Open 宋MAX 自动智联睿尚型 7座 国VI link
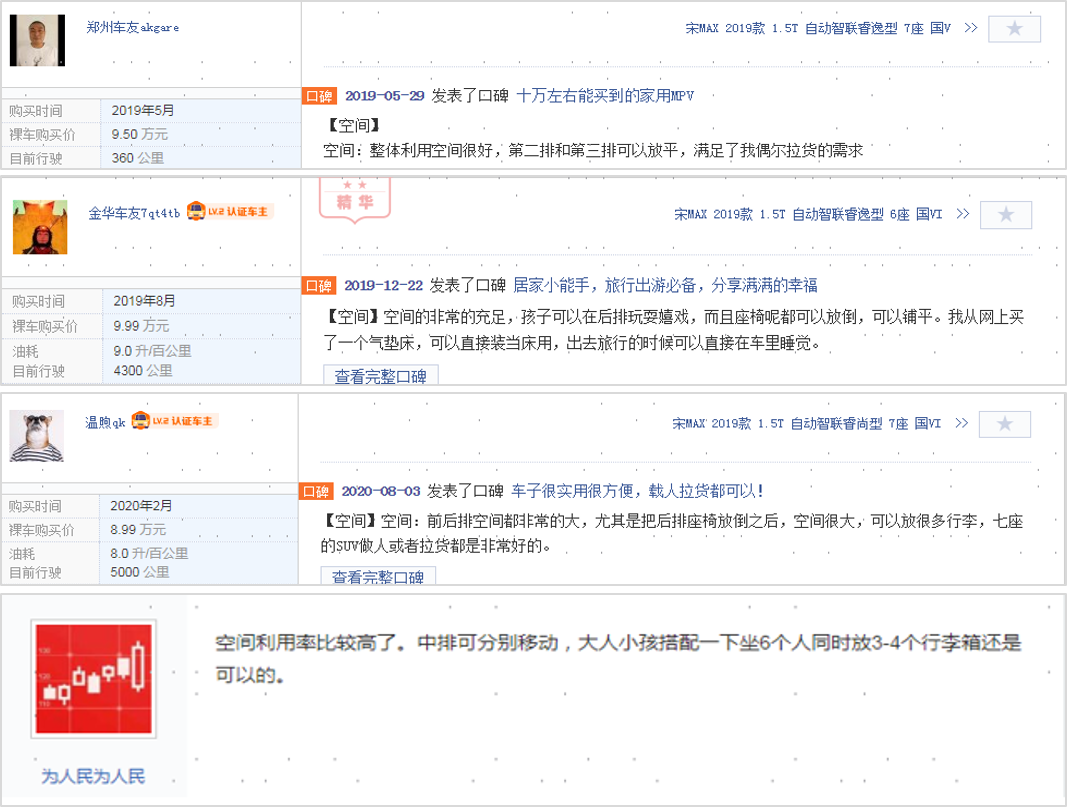Viewport: 1067px width, 807px height. click(806, 424)
